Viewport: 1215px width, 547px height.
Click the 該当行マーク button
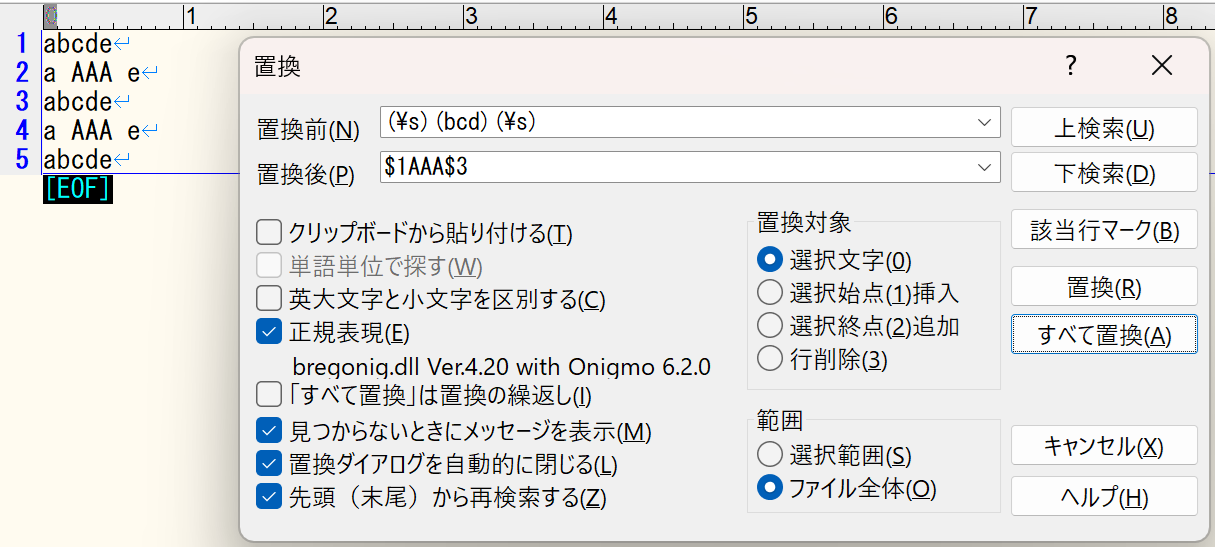pyautogui.click(x=1104, y=231)
